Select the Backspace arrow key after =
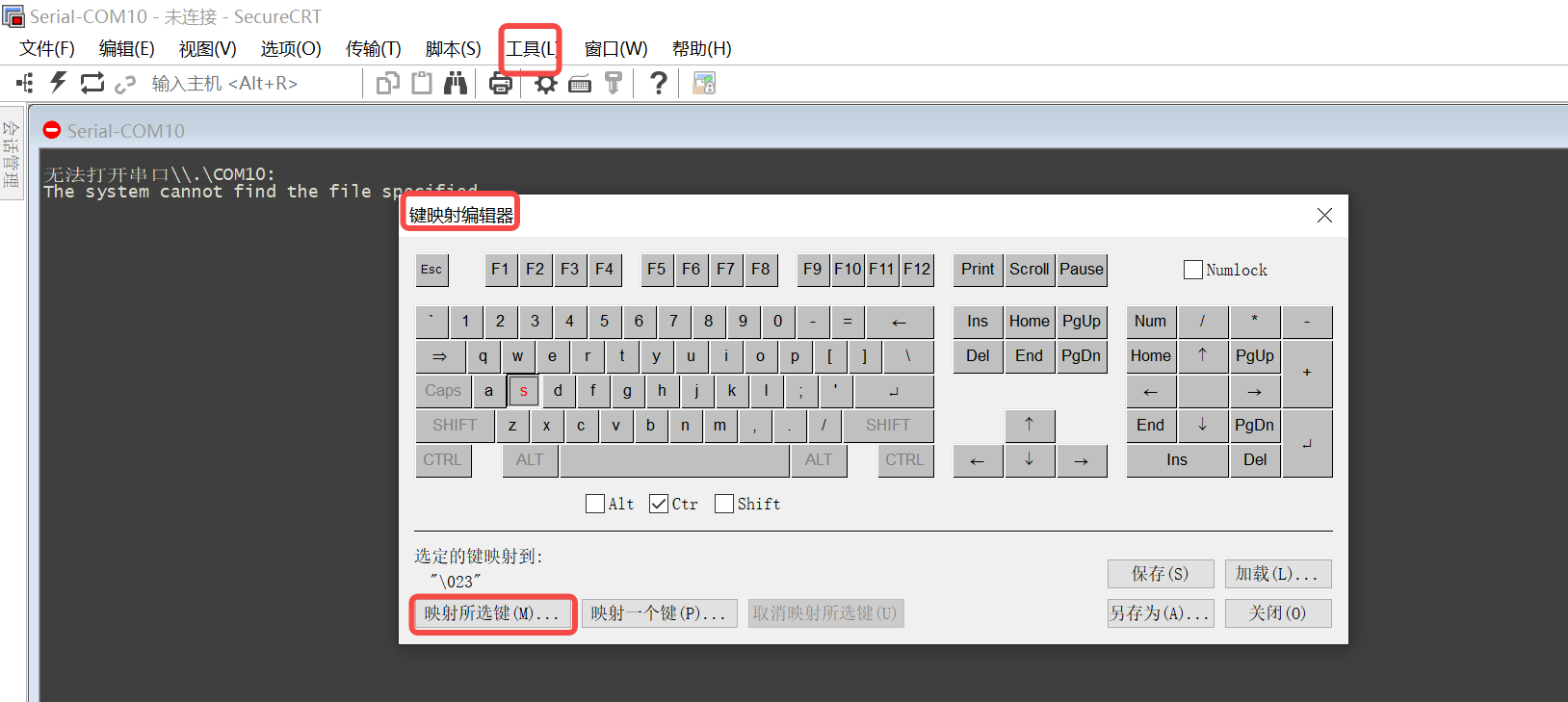Screen dimensions: 1568x702 900,322
